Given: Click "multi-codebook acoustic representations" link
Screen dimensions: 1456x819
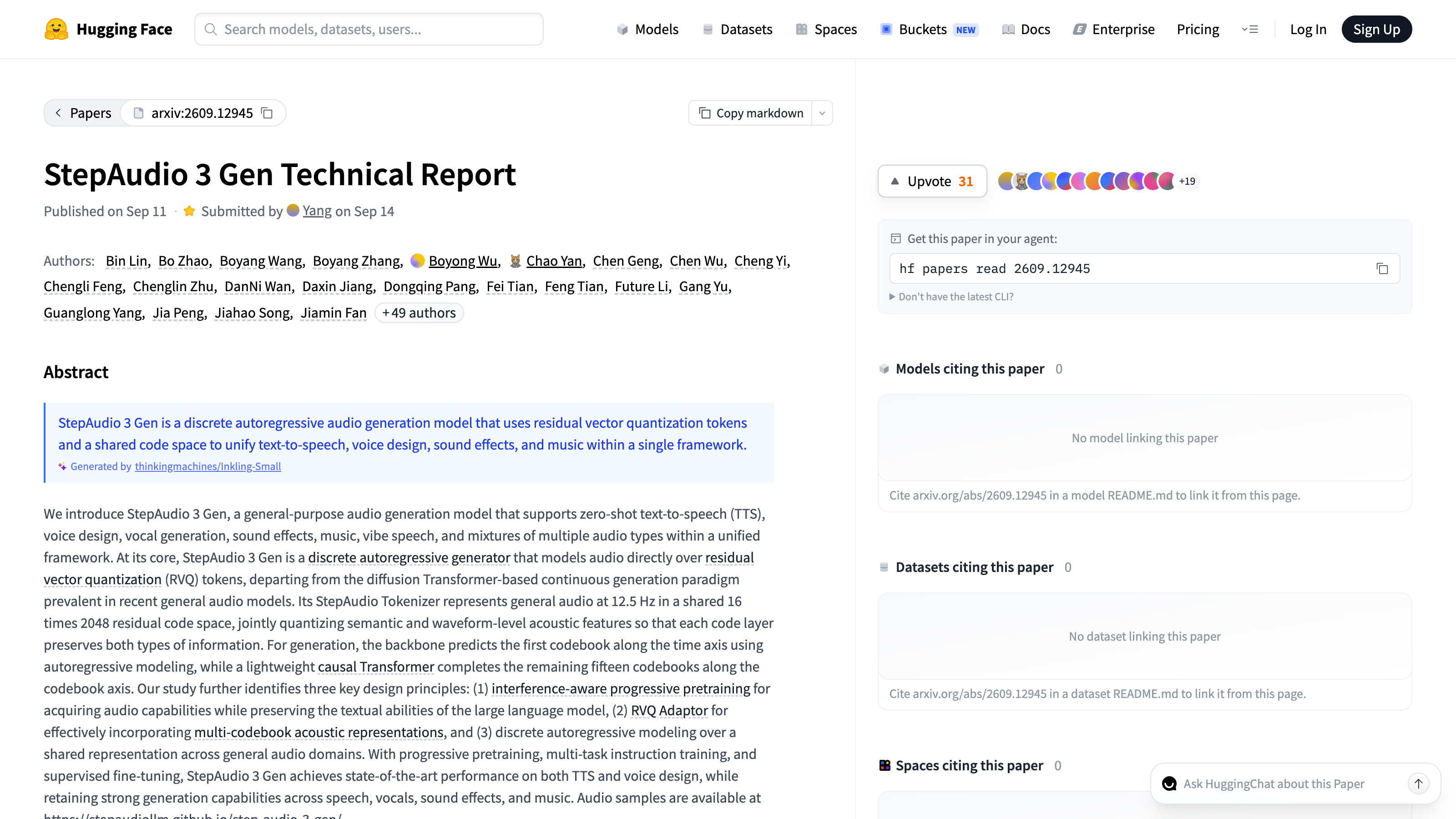Looking at the screenshot, I should point(319,732).
